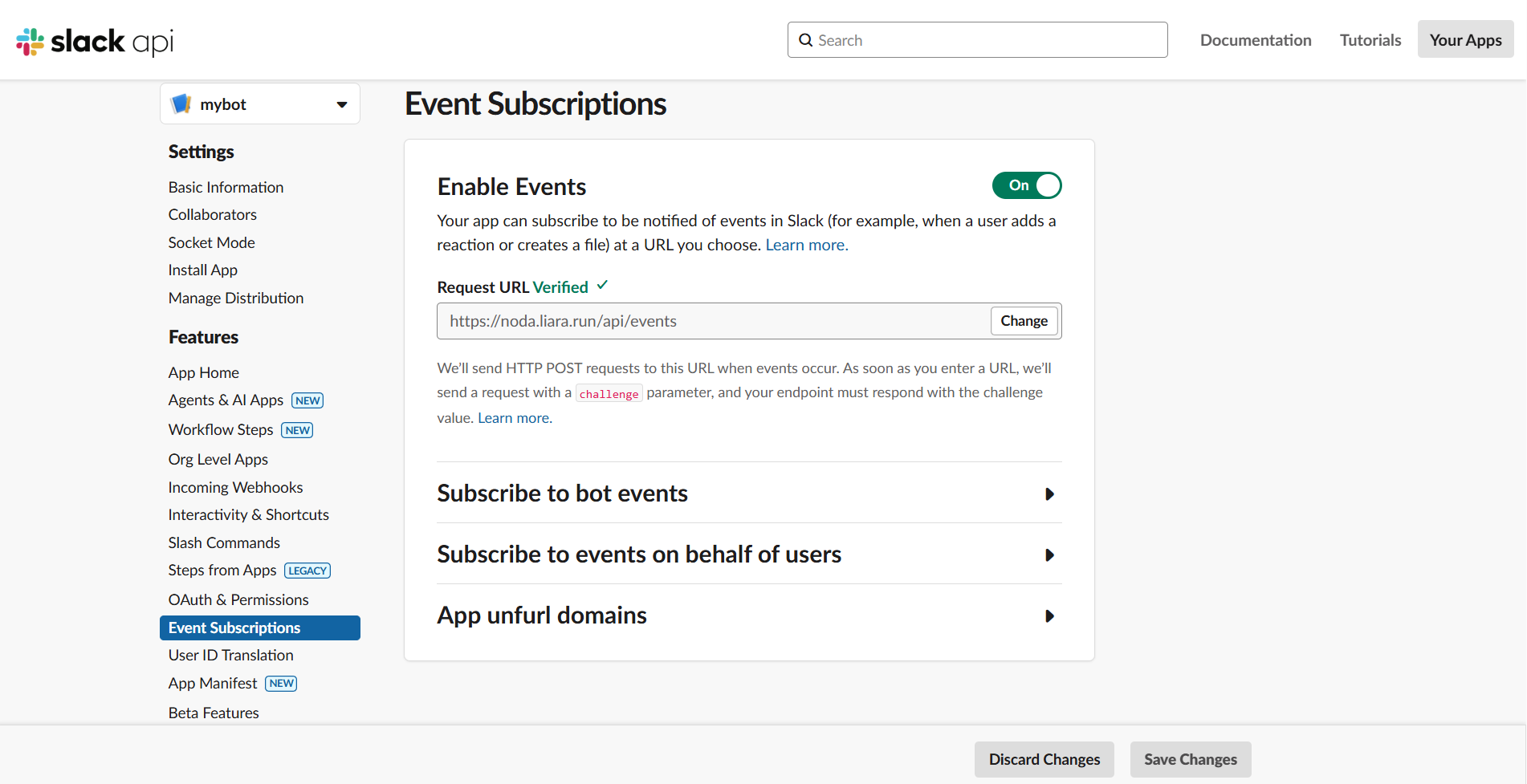Click the NEW badge next to App Manifest

(x=281, y=684)
